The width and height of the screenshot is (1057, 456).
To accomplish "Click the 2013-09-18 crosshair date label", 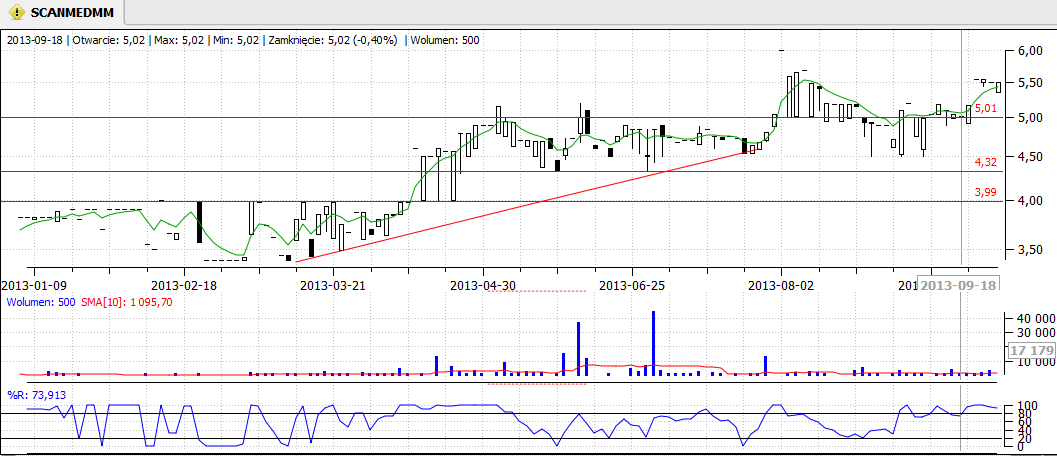I will [x=958, y=285].
